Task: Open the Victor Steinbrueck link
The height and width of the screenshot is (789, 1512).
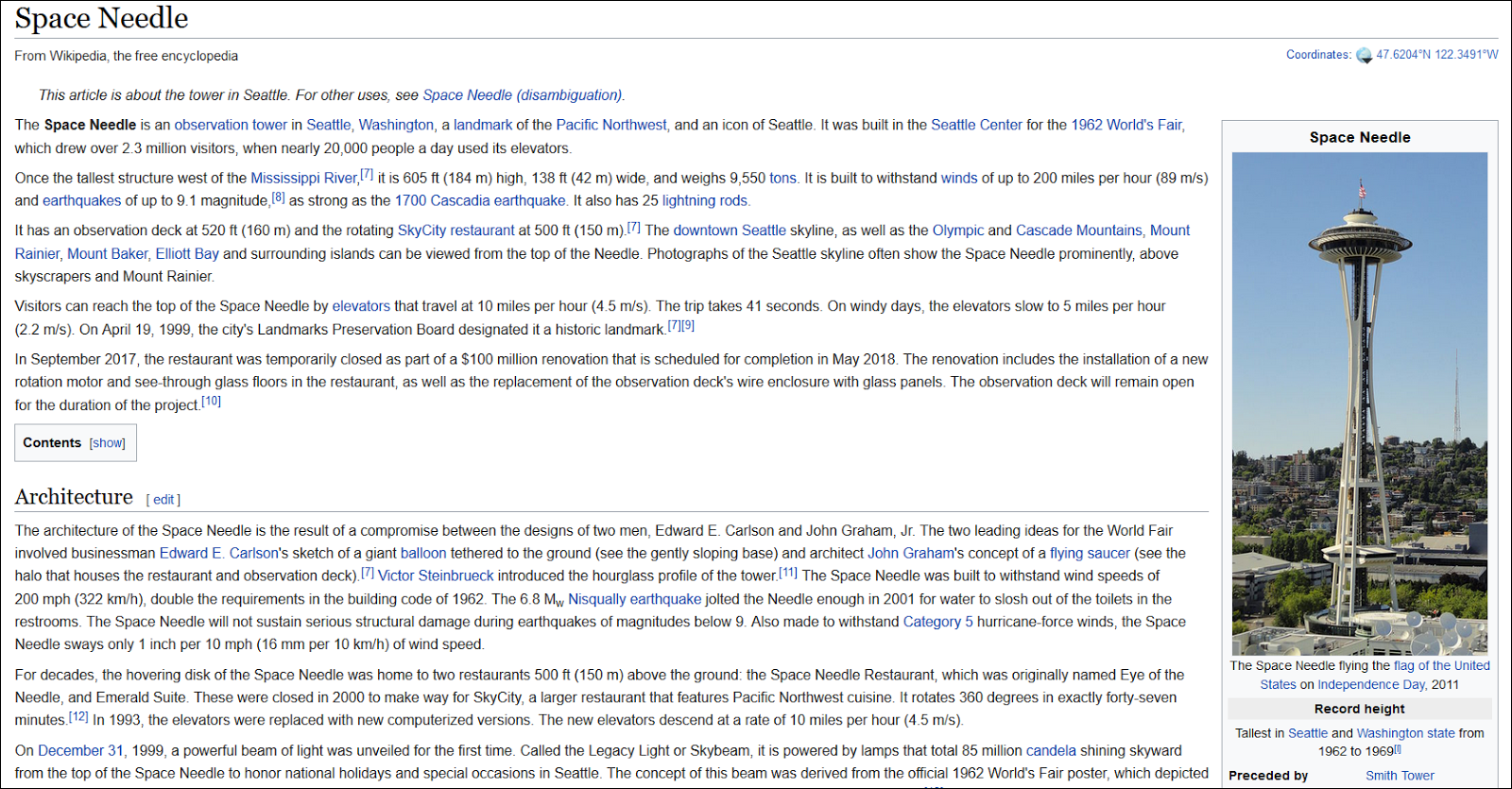Action: click(436, 575)
